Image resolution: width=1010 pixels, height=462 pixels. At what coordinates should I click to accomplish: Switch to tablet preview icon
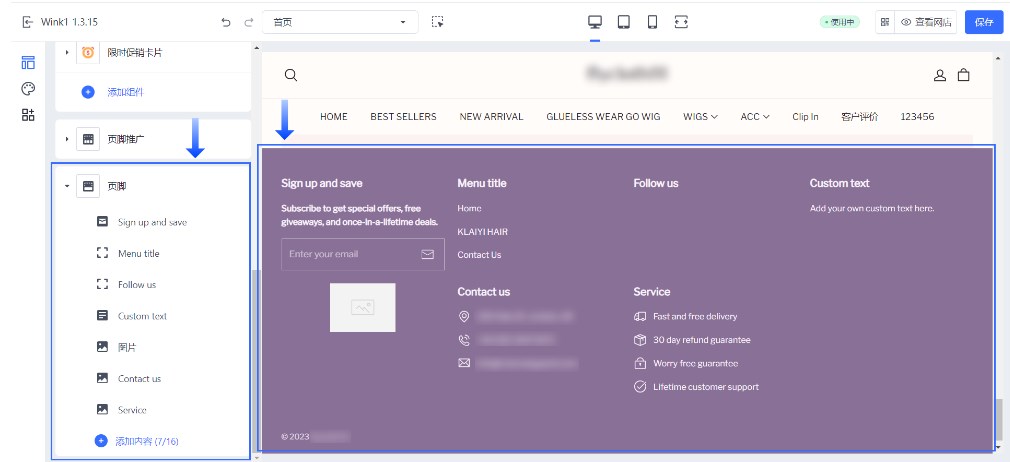(624, 22)
